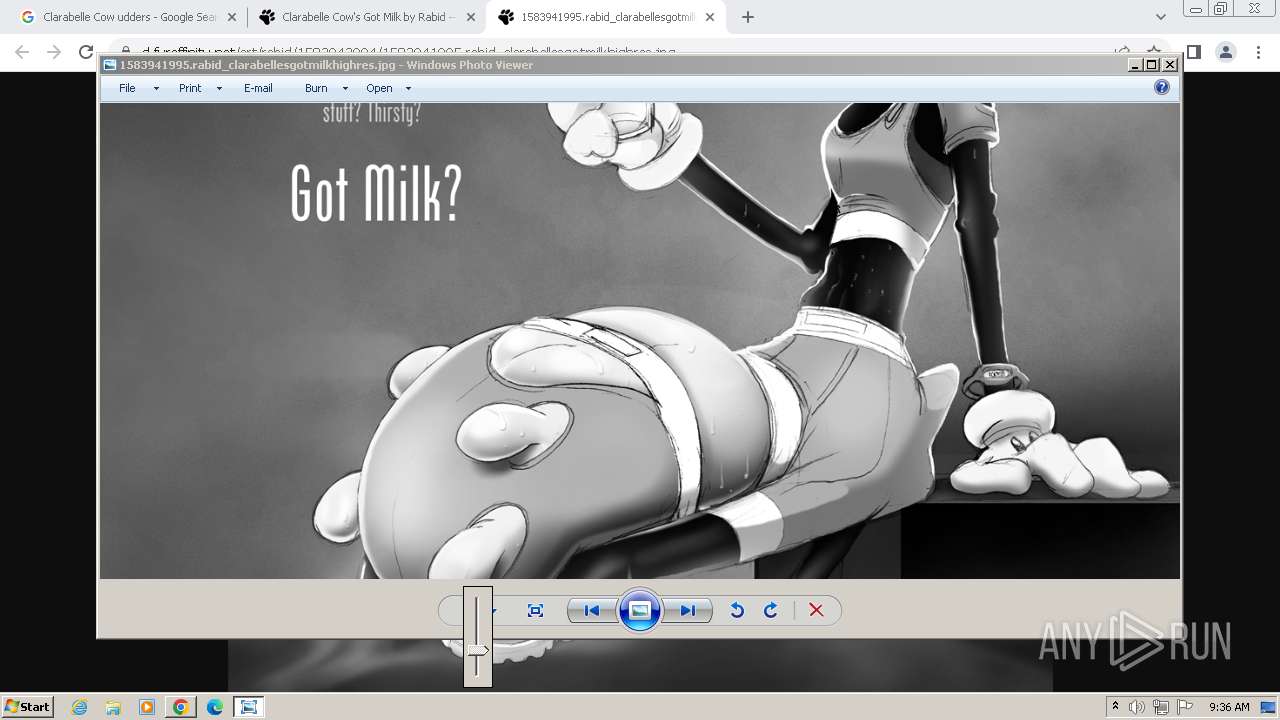Screen dimensions: 1280x720
Task: Close the Got Milk by Rabid tab
Action: coord(471,17)
